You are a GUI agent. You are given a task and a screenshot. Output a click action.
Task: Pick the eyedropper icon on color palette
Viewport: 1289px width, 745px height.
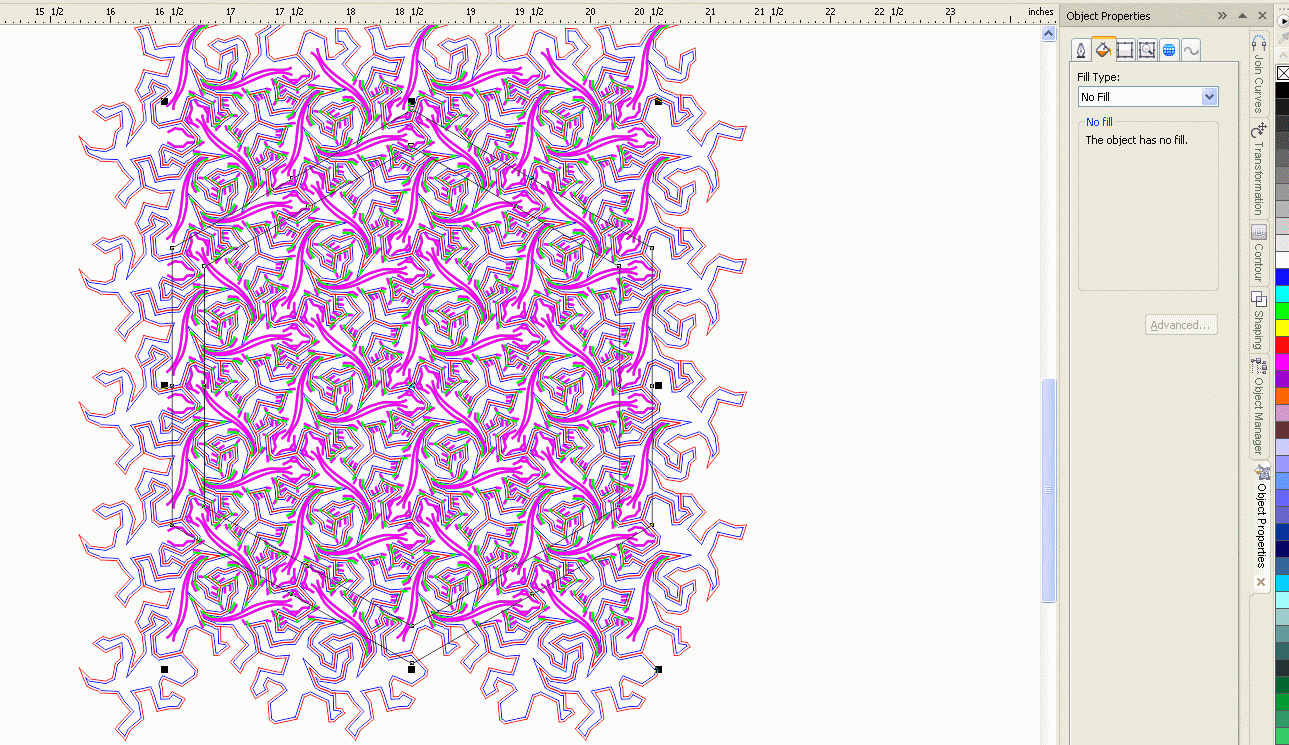1283,38
